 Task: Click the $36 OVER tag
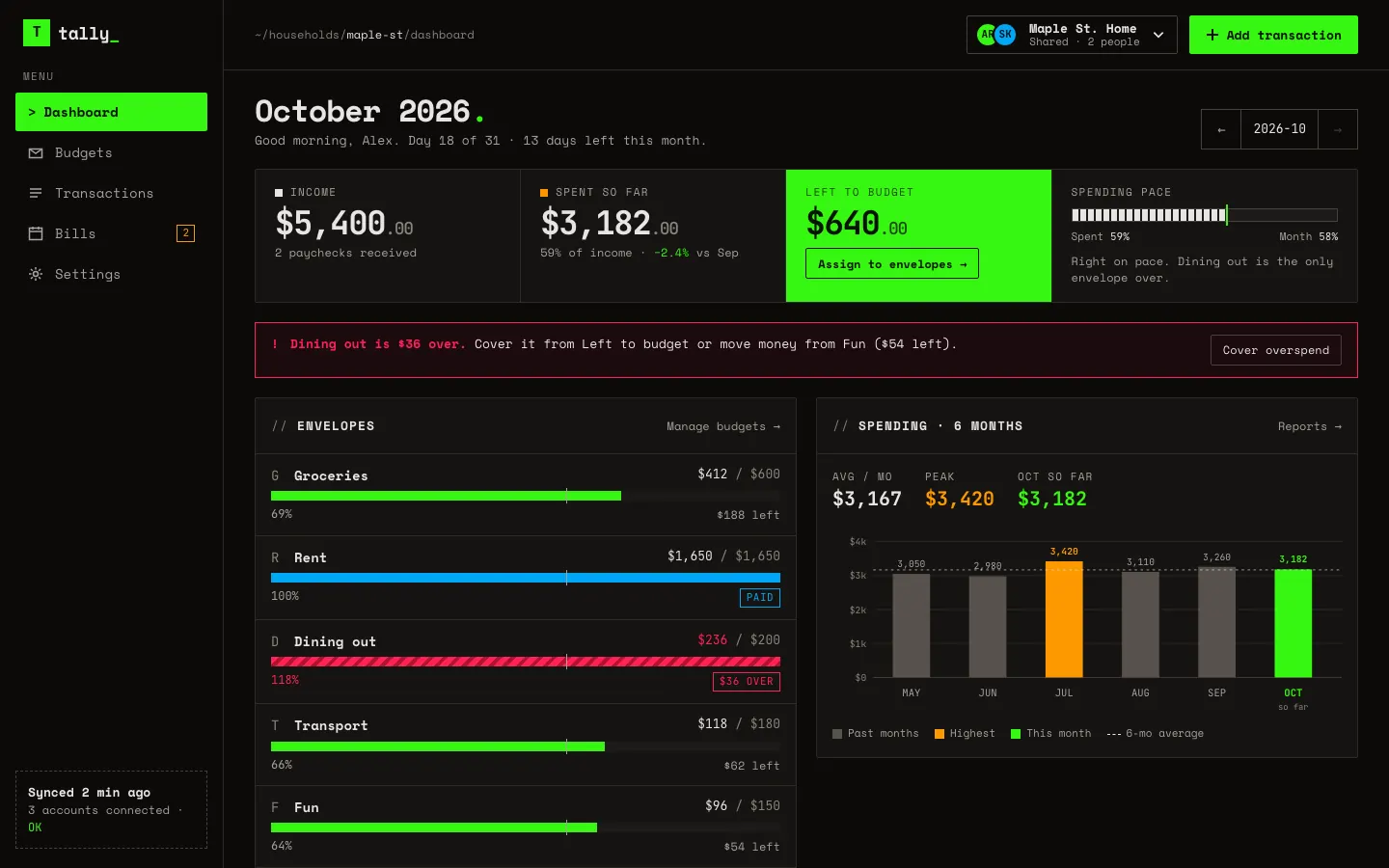(747, 682)
